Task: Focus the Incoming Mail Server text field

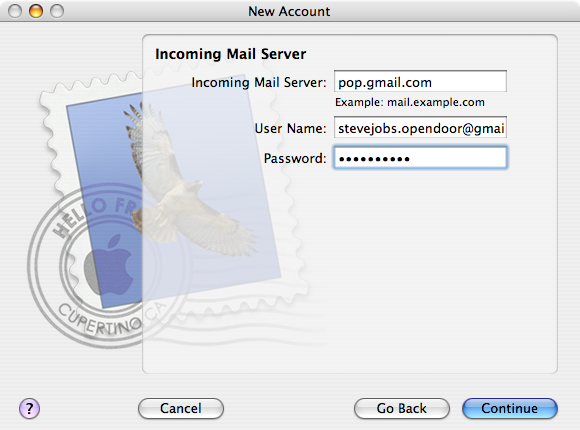Action: 420,81
